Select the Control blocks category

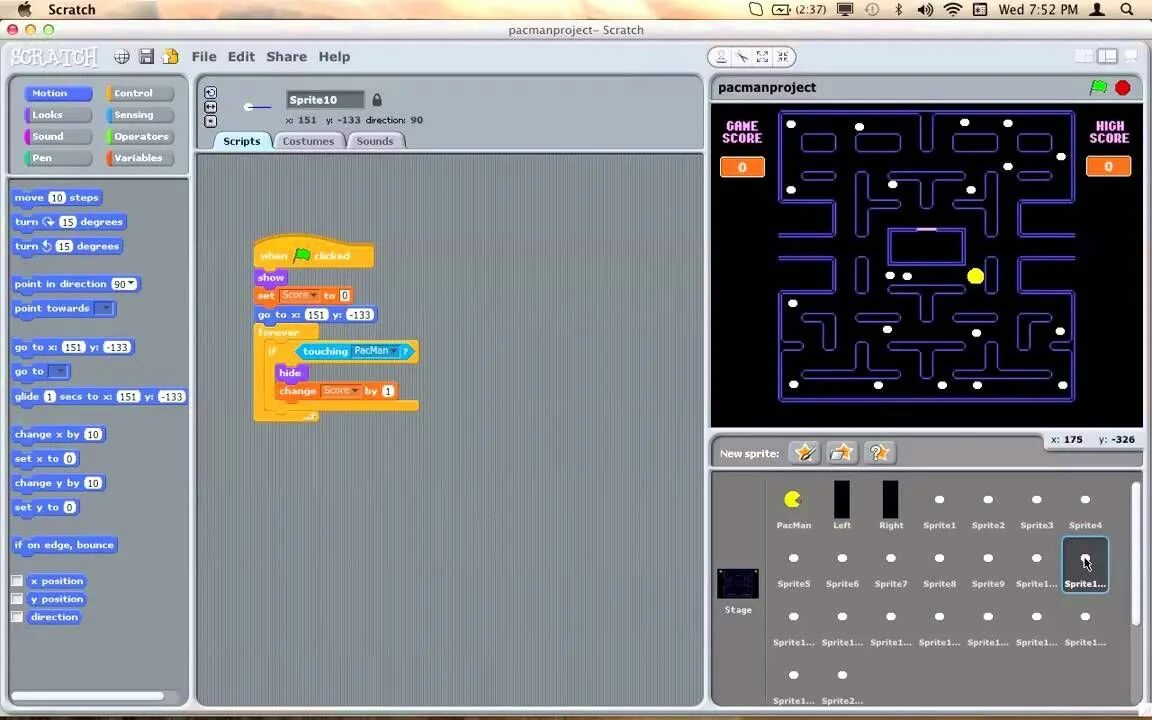140,93
